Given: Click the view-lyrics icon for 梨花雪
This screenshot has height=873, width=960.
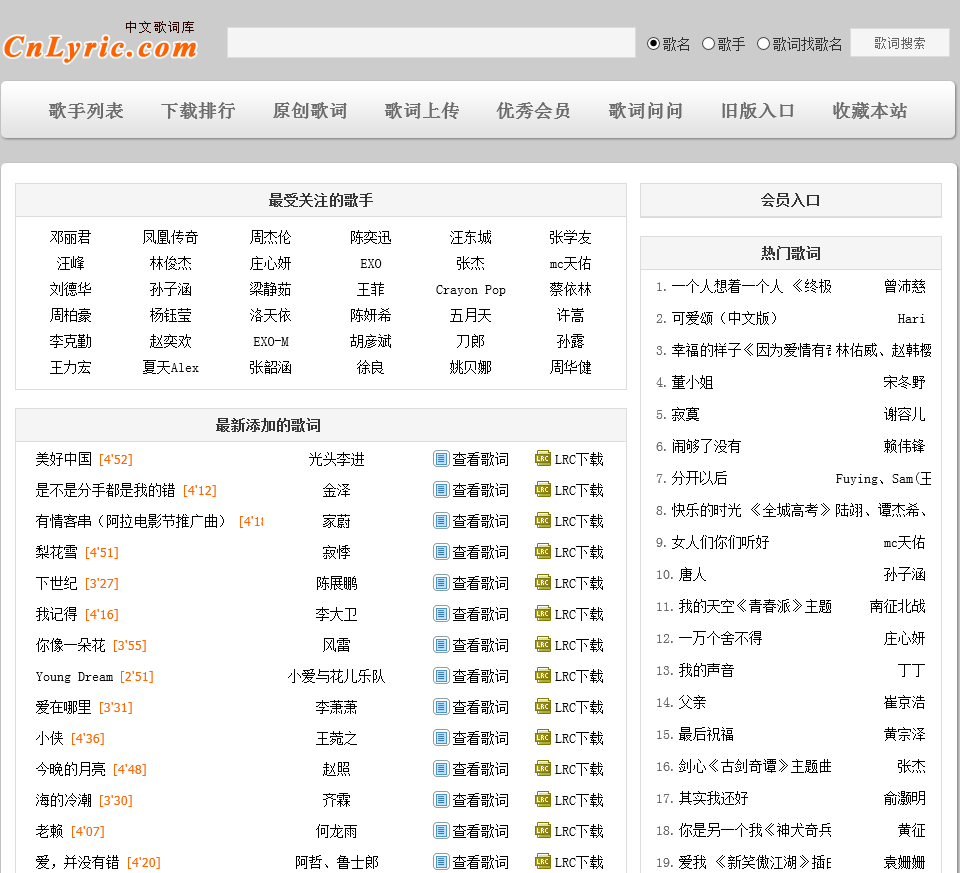Looking at the screenshot, I should pos(441,552).
